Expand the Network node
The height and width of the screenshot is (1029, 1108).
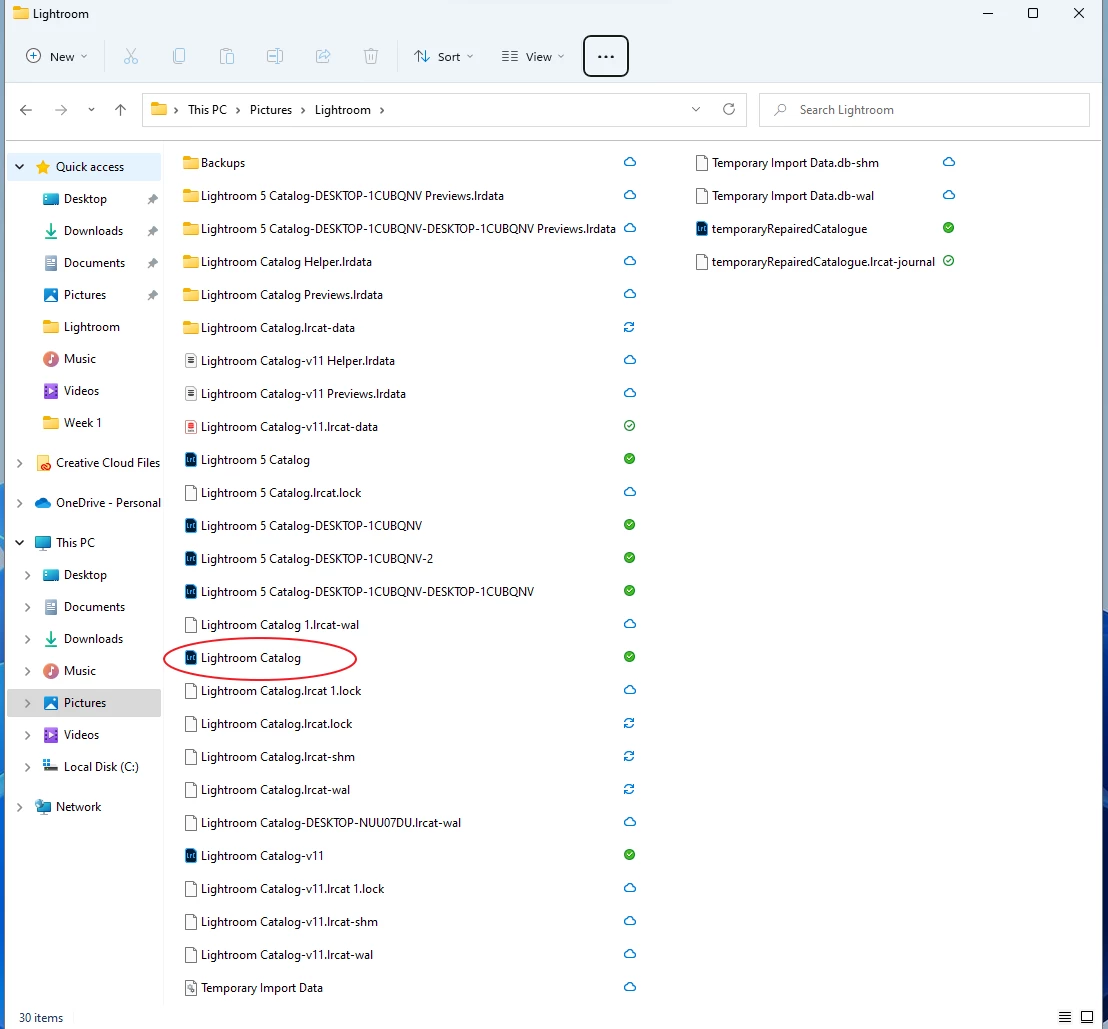pos(20,807)
